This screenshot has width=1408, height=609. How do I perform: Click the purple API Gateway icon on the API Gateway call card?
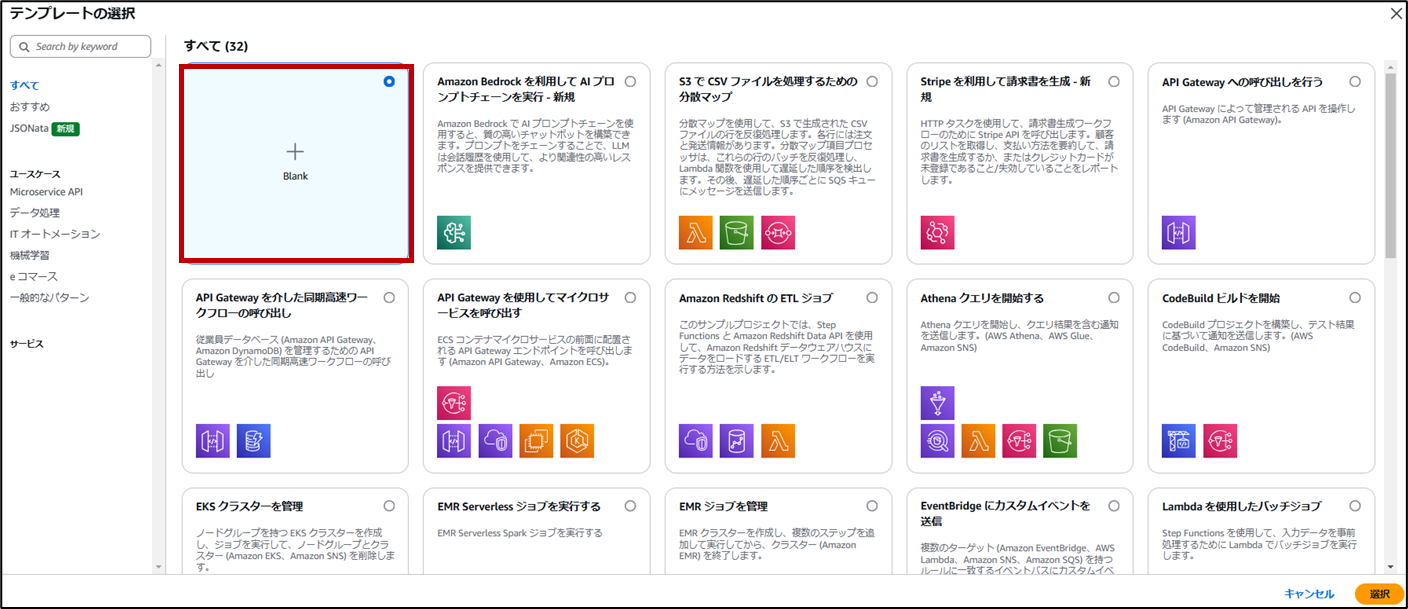point(1179,232)
